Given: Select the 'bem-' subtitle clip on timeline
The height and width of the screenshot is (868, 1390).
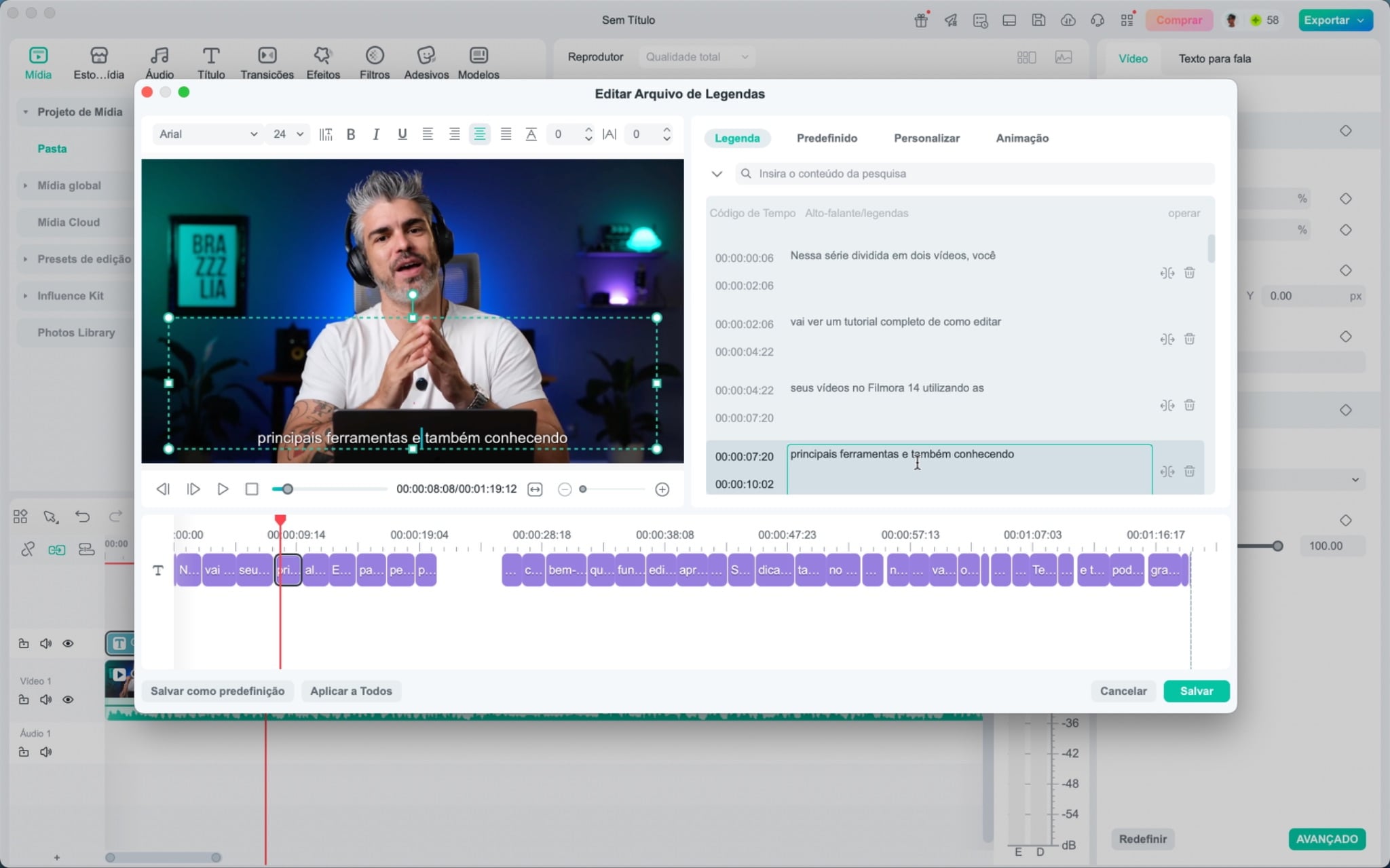Looking at the screenshot, I should (566, 570).
